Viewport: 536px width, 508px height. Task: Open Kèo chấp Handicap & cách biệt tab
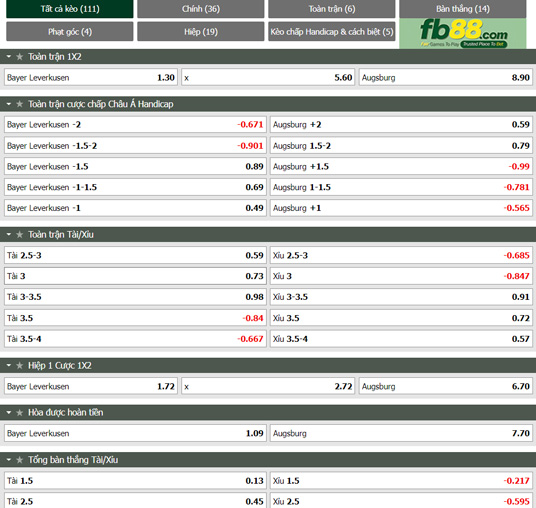coord(332,31)
